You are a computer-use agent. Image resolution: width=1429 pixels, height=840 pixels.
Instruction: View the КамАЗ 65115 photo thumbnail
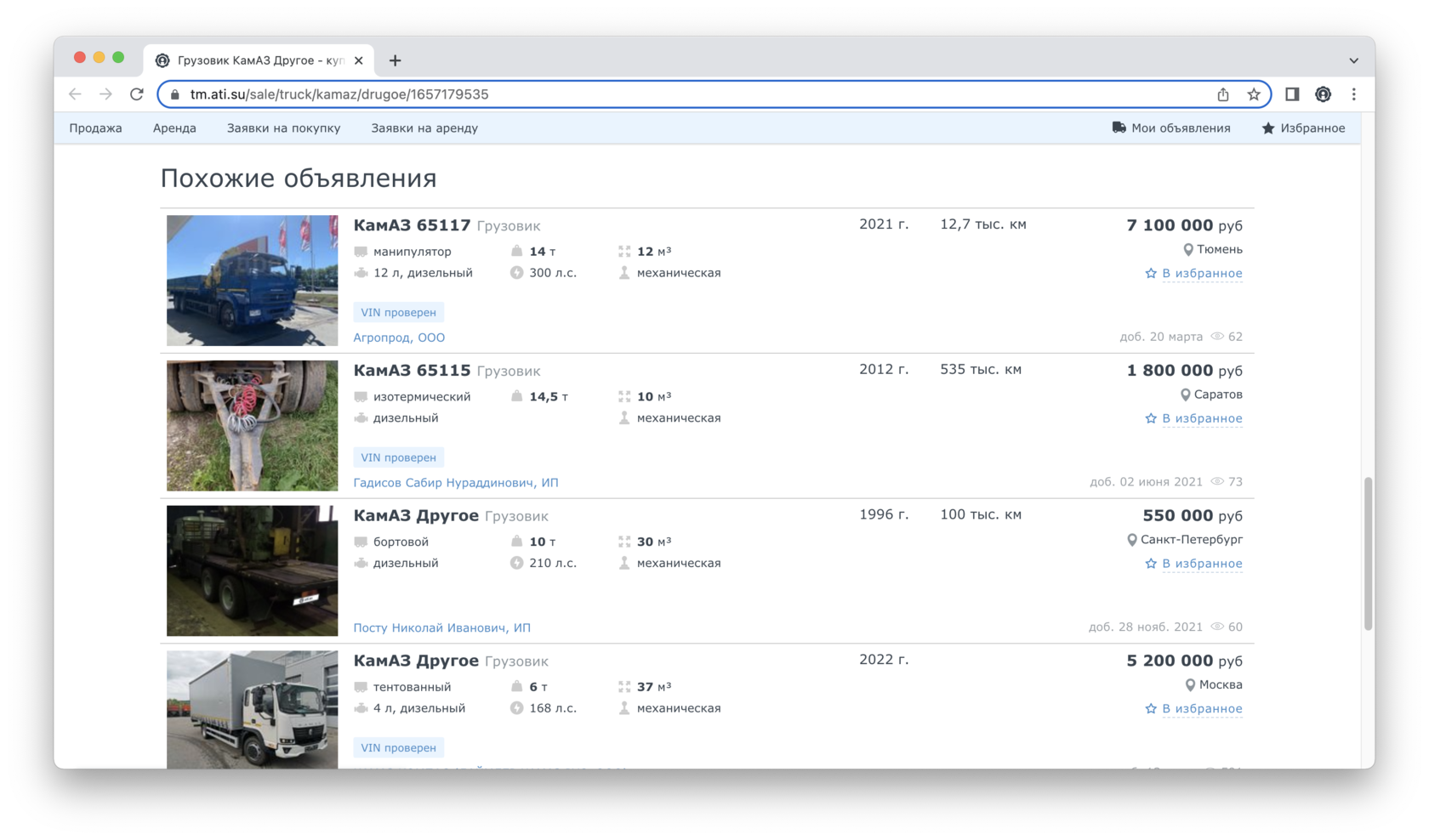coord(252,426)
